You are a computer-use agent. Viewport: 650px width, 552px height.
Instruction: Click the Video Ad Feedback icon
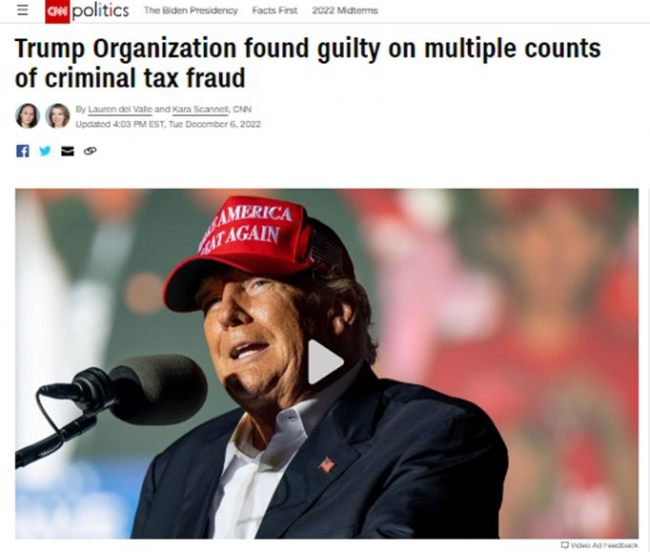click(565, 545)
